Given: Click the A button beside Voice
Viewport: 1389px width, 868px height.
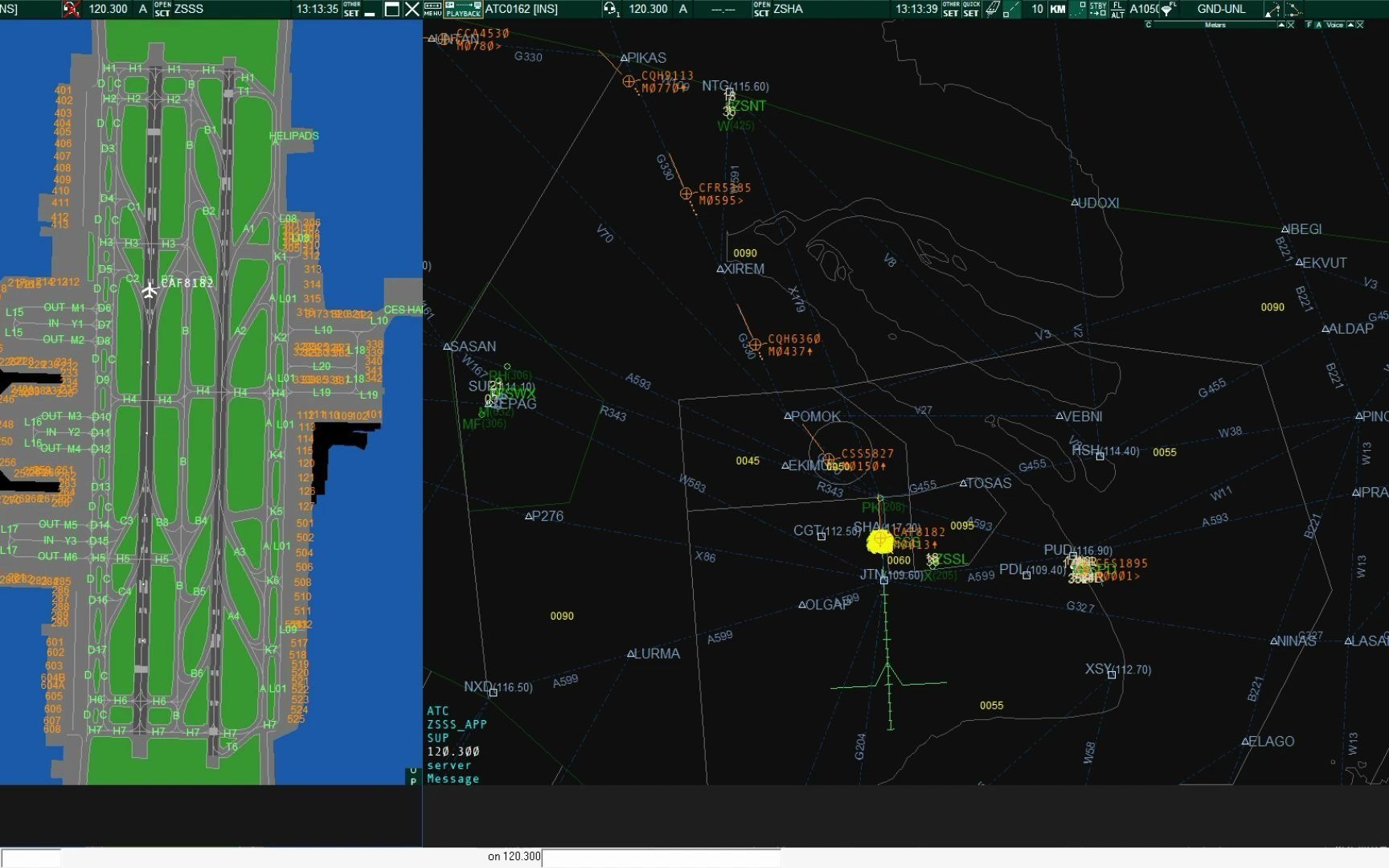Looking at the screenshot, I should (x=1319, y=25).
